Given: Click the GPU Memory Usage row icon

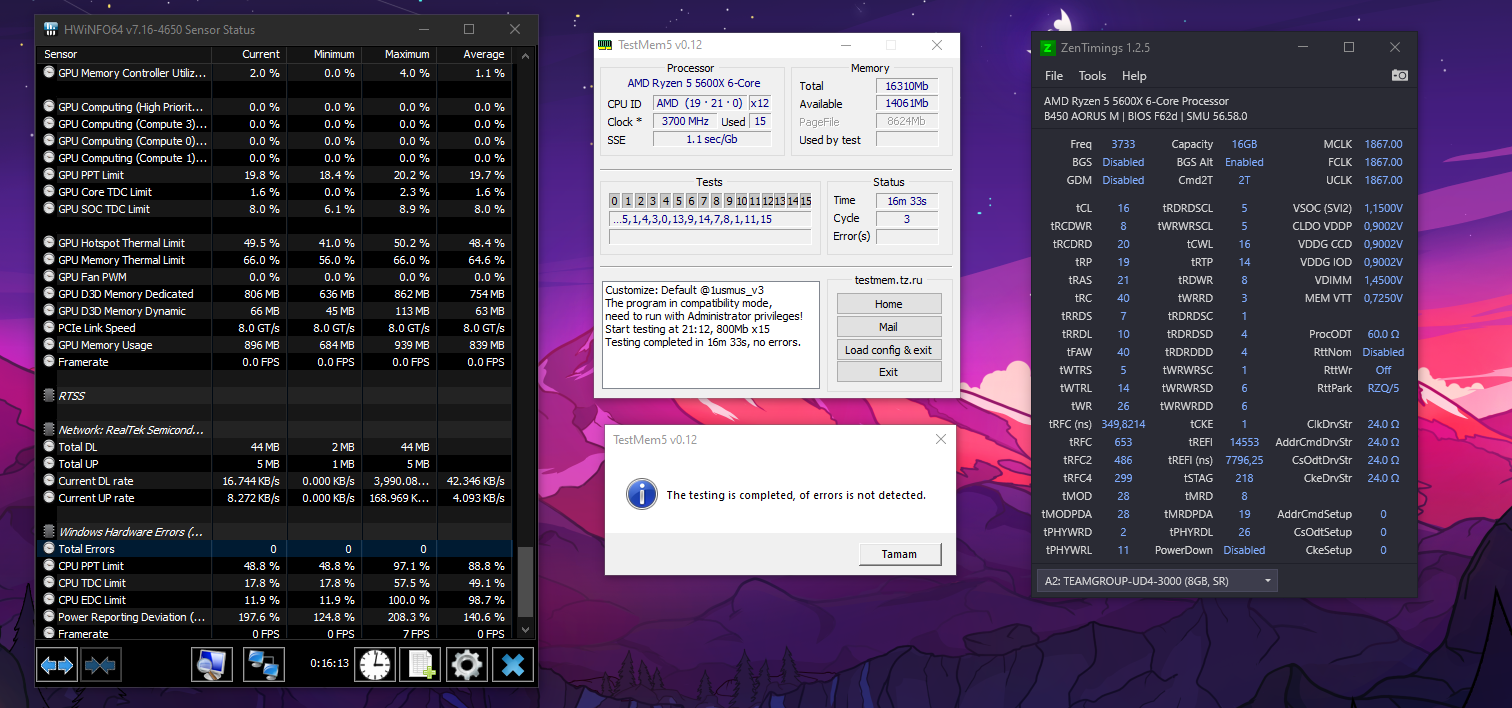Looking at the screenshot, I should [x=50, y=345].
